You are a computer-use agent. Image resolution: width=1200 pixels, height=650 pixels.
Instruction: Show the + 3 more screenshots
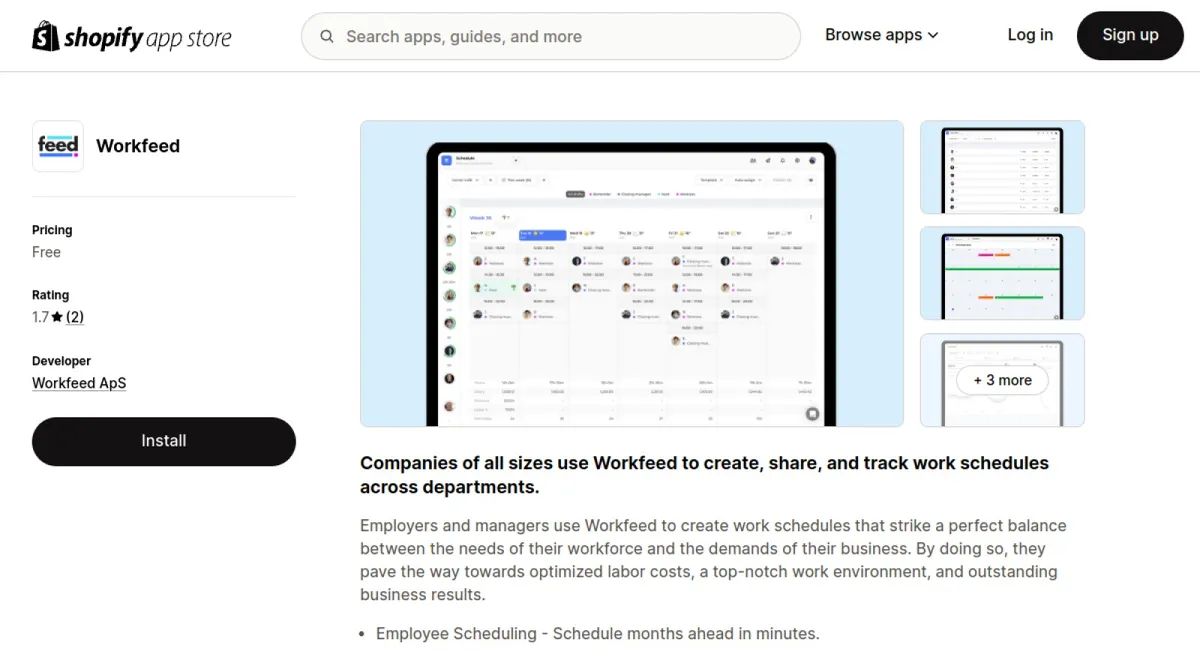point(1002,380)
